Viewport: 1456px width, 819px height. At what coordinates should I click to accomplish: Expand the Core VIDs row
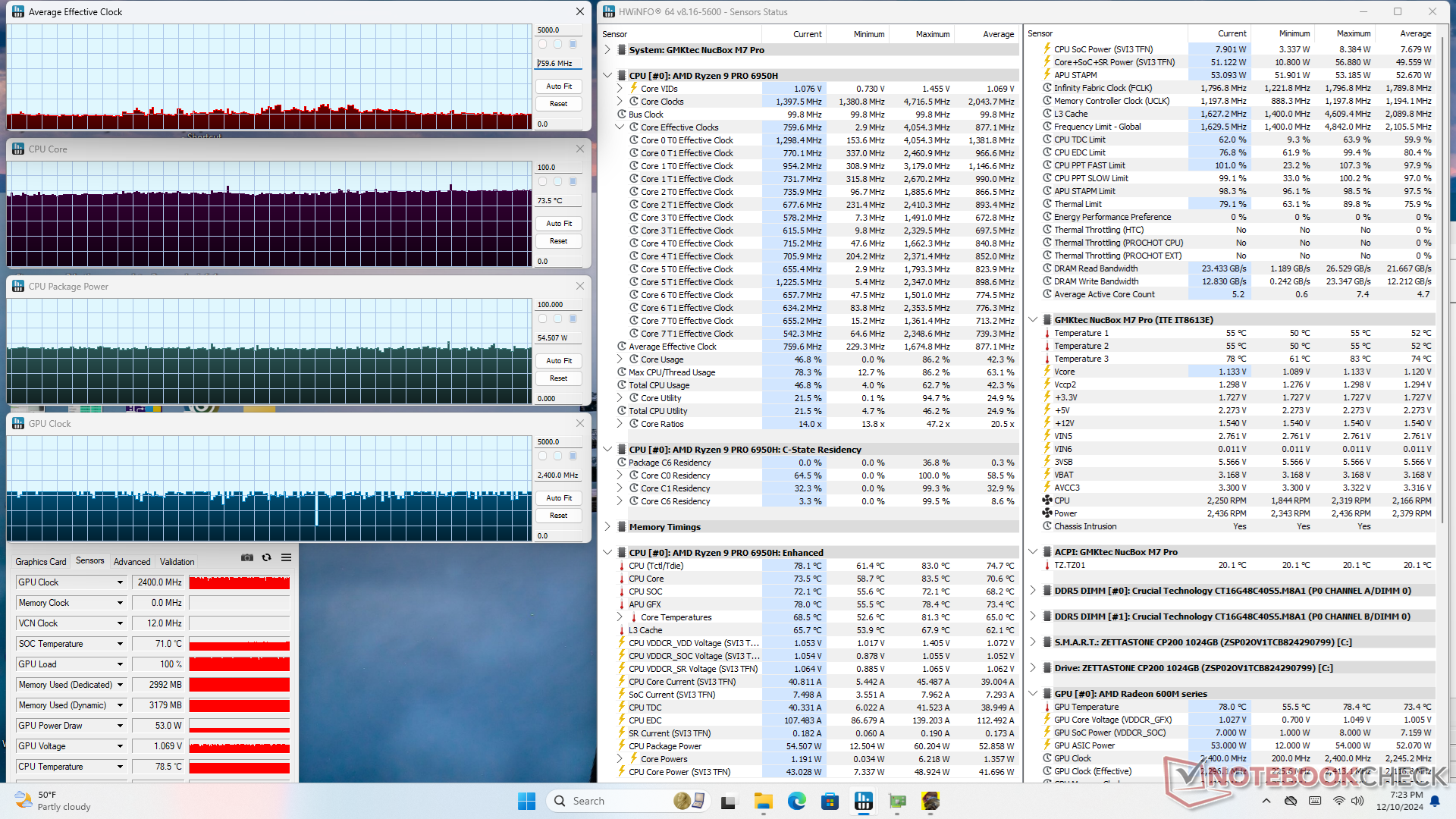[x=620, y=88]
